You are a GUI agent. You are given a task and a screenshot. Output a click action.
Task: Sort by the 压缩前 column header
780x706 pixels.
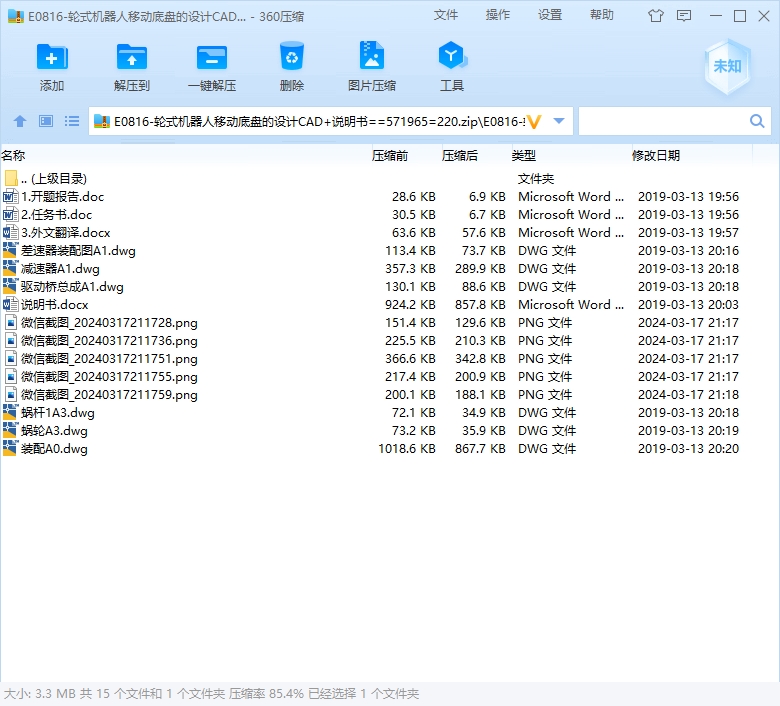[390, 156]
